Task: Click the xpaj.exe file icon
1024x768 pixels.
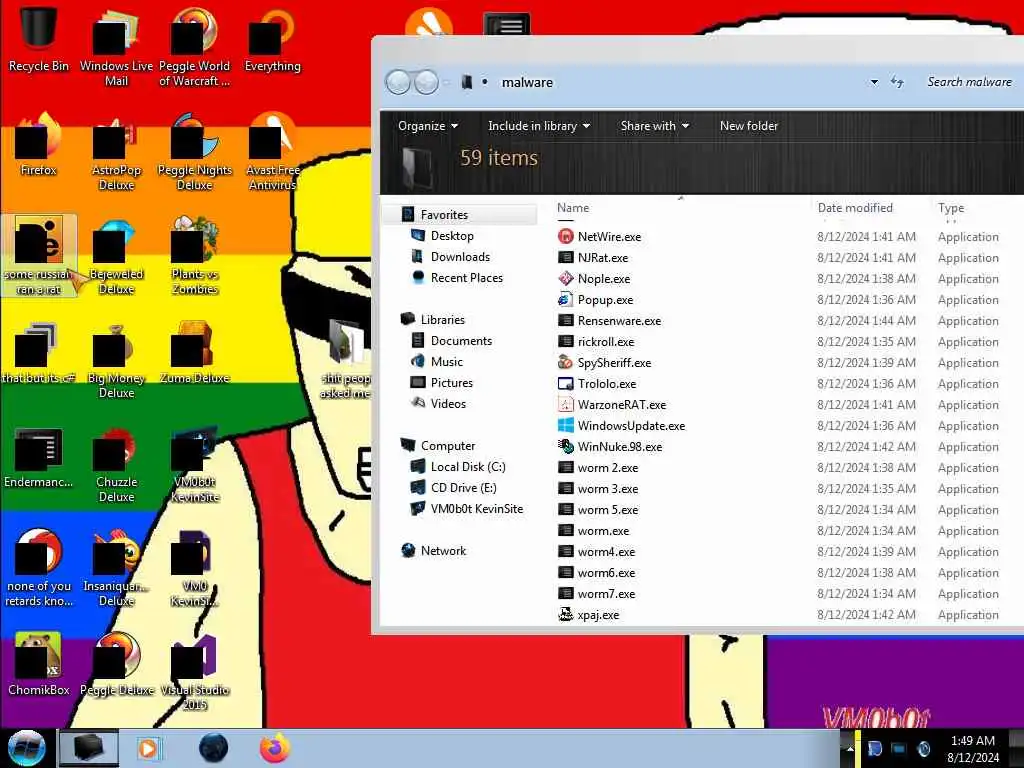Action: (566, 615)
